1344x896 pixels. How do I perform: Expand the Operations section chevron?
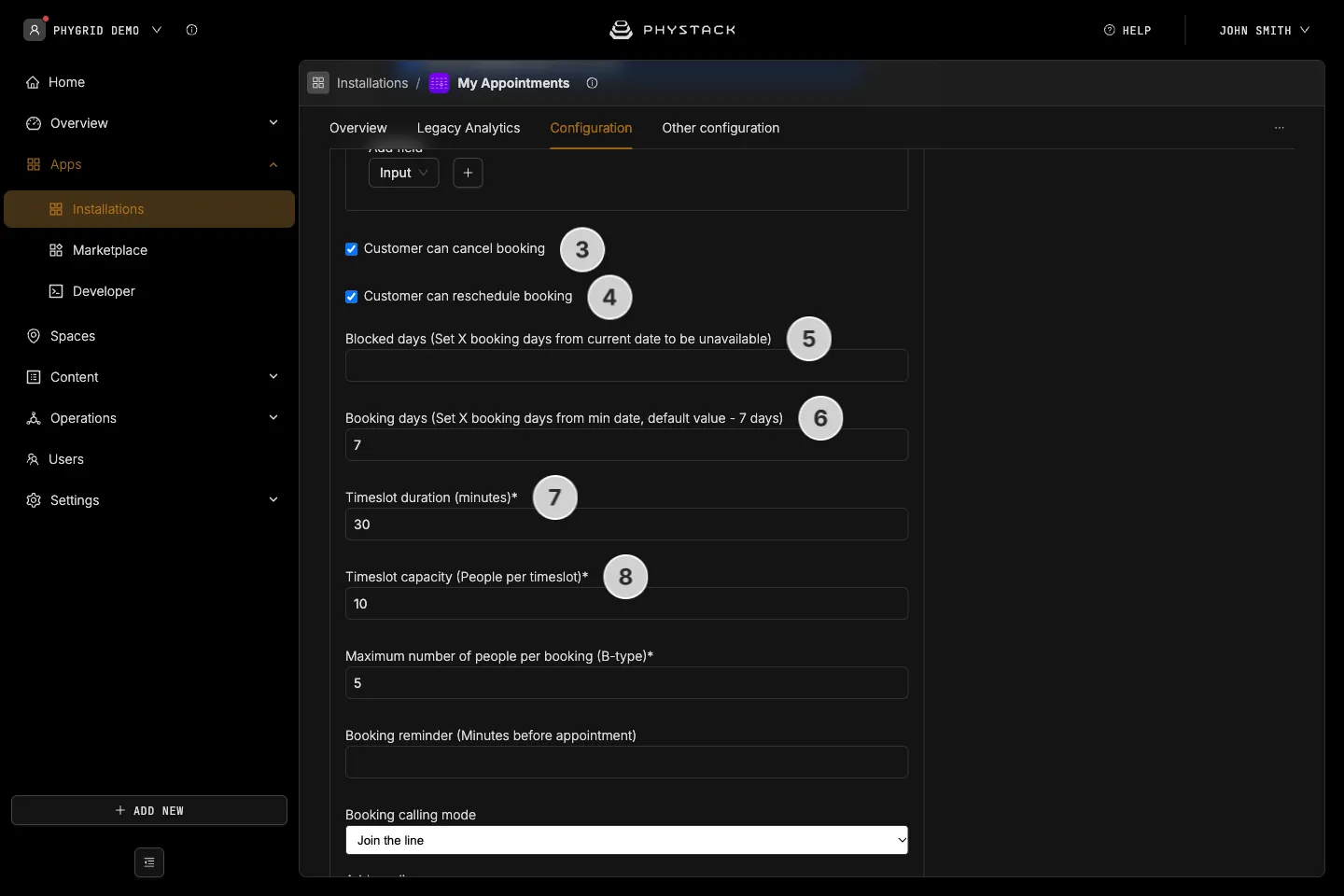(273, 418)
